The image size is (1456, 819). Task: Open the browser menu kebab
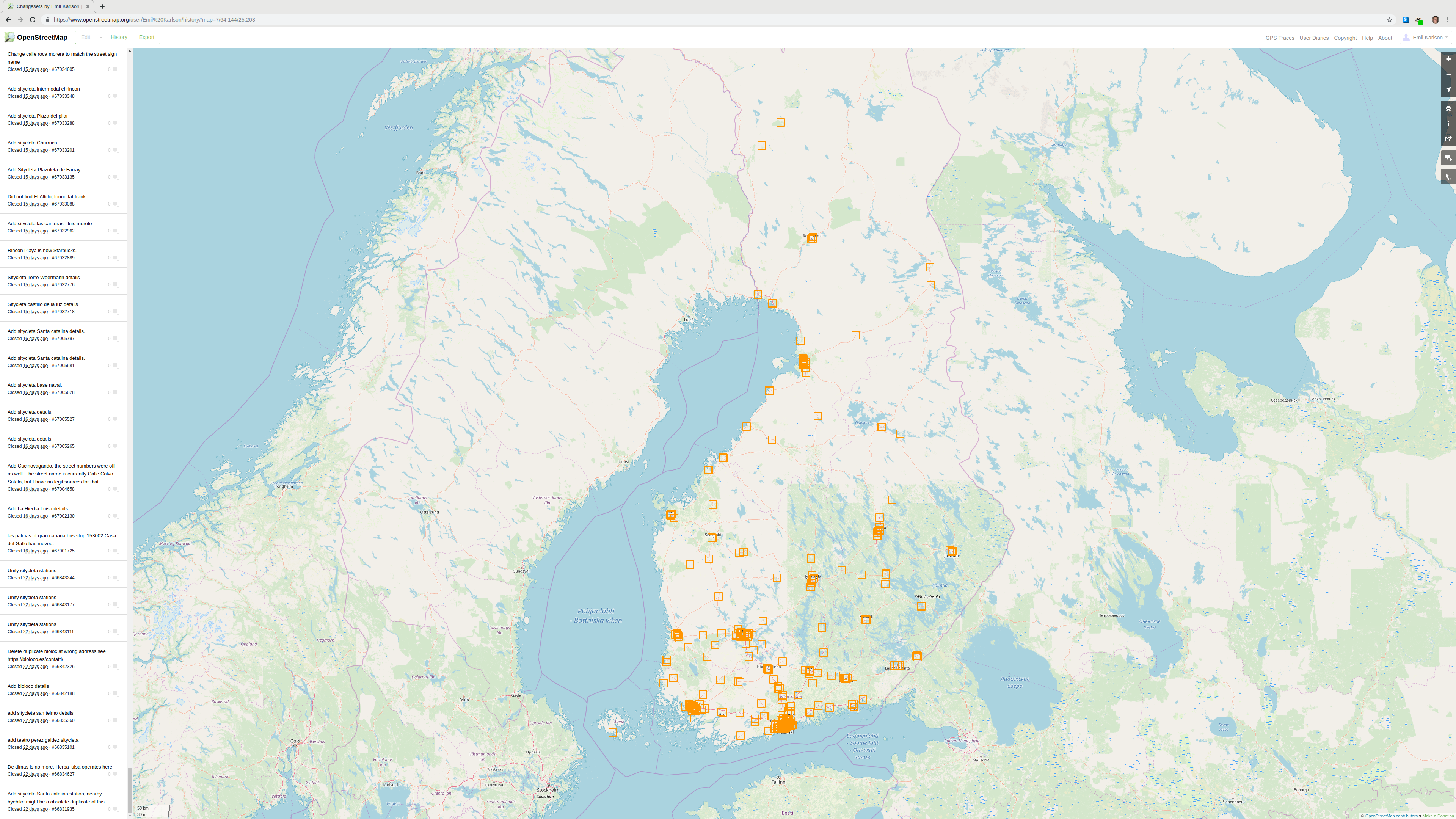point(1448,20)
